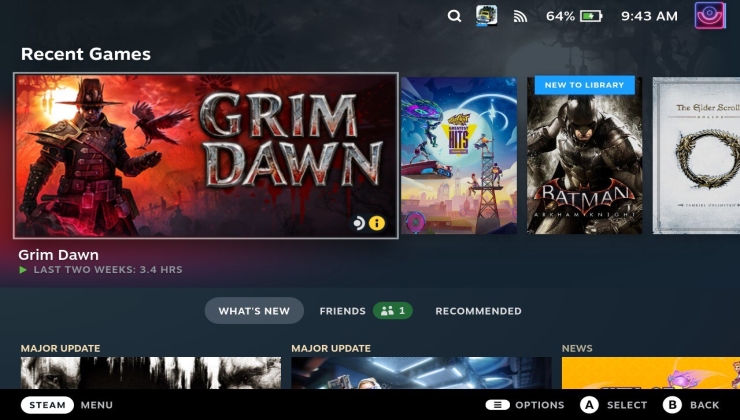
Task: Switch to the Recommended tab
Action: (x=478, y=311)
